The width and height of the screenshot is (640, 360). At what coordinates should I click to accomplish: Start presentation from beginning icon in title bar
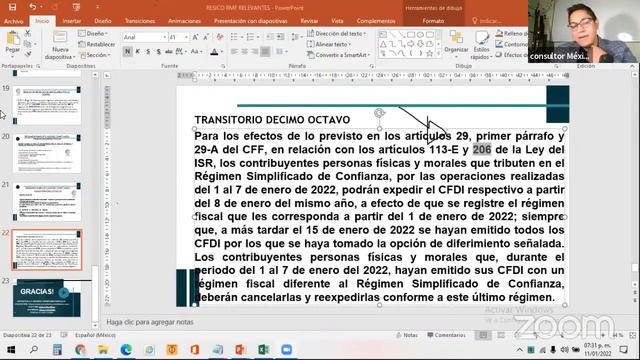pyautogui.click(x=76, y=7)
